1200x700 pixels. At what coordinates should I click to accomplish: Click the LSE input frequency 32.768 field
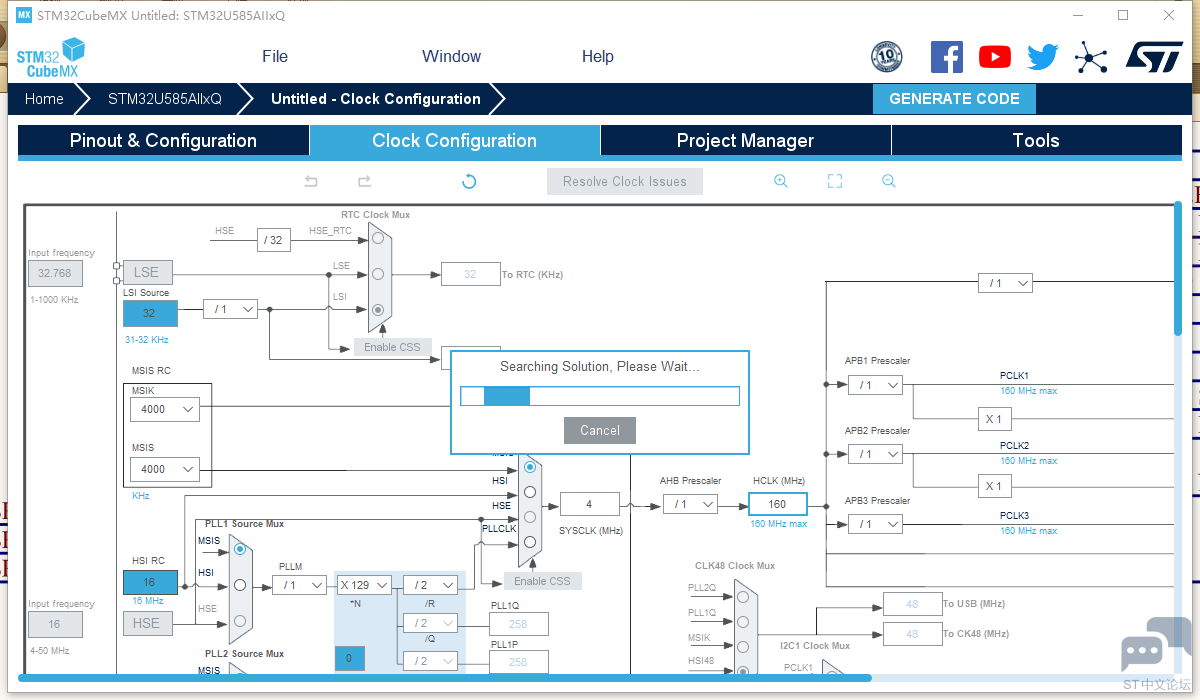coord(55,273)
